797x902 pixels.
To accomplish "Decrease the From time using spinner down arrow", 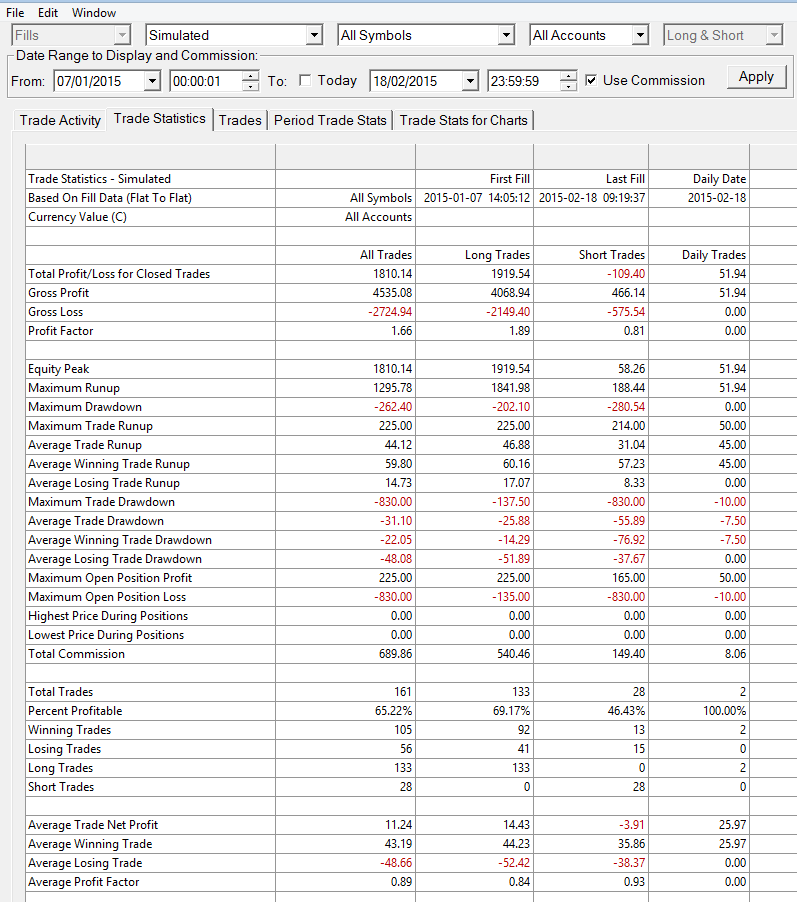I will pyautogui.click(x=250, y=86).
